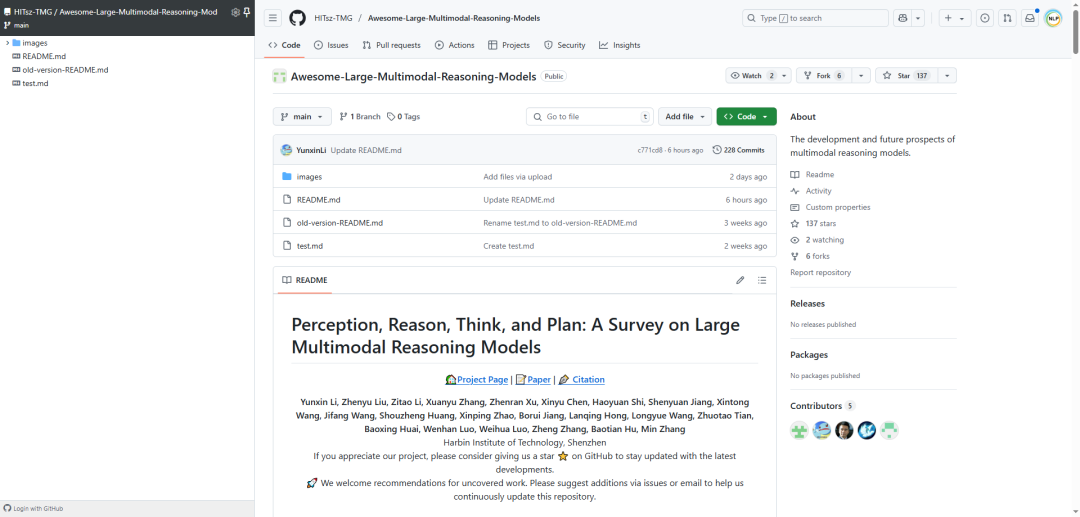Click the Watch button
The height and width of the screenshot is (517, 1080).
[x=758, y=76]
